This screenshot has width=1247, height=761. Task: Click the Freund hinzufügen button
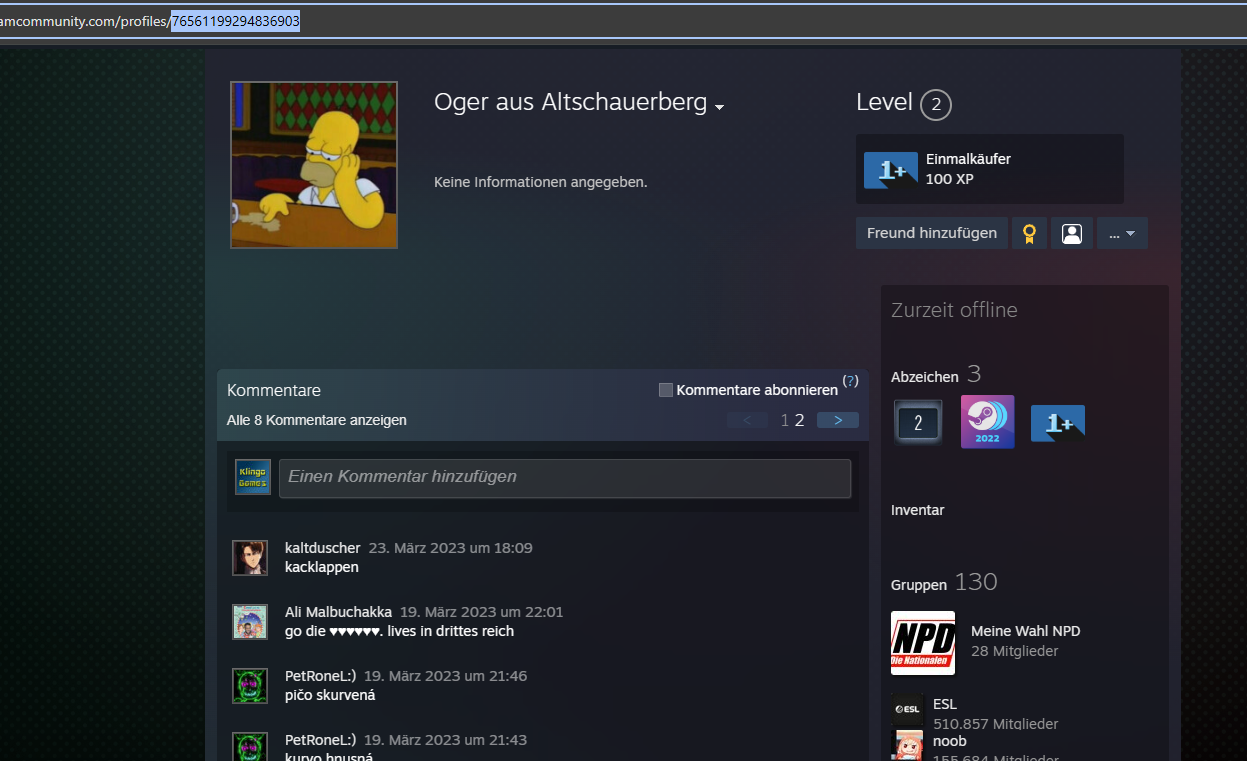pos(931,233)
